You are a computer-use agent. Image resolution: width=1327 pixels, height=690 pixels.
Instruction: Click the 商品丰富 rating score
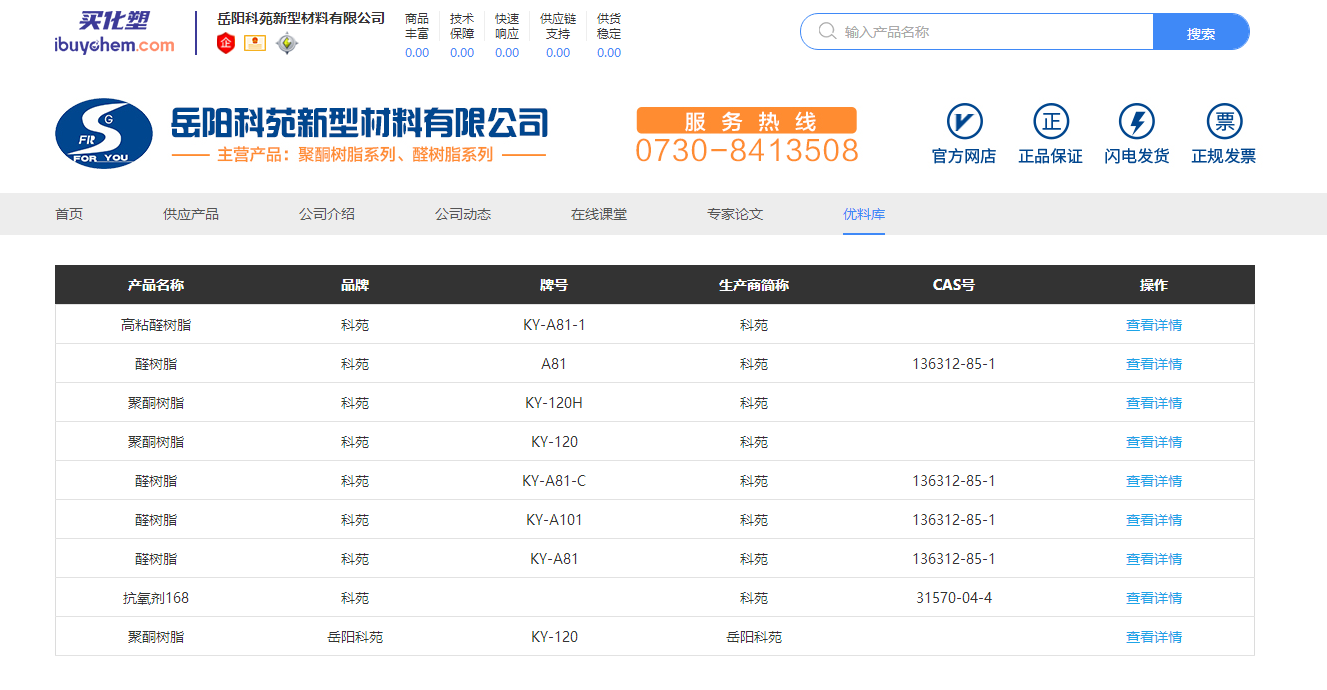(417, 53)
